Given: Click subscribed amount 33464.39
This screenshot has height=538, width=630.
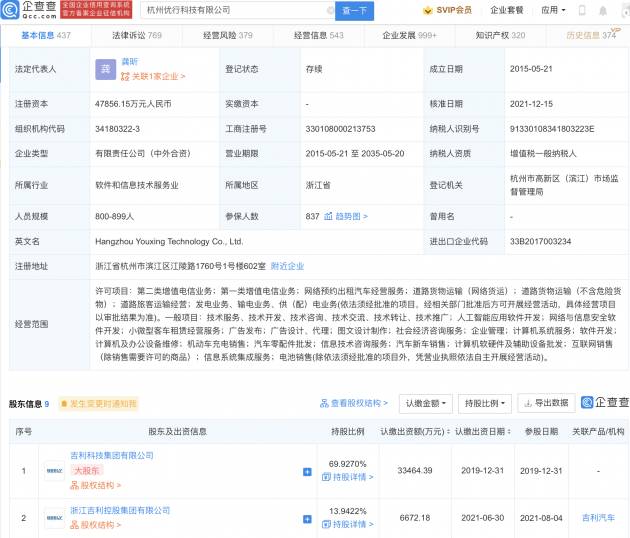Looking at the screenshot, I should [415, 470].
